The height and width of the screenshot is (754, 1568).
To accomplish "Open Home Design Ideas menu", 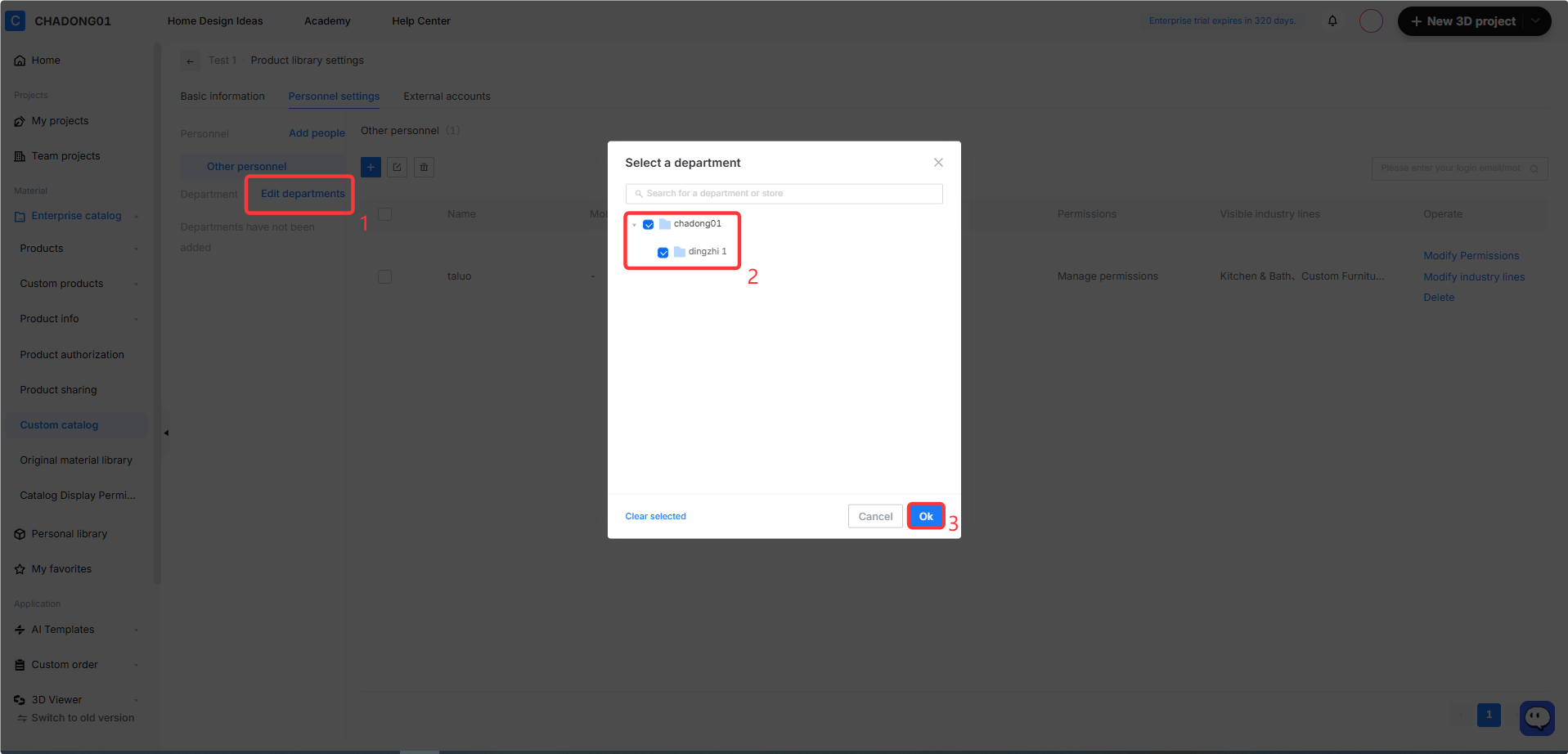I will 215,21.
